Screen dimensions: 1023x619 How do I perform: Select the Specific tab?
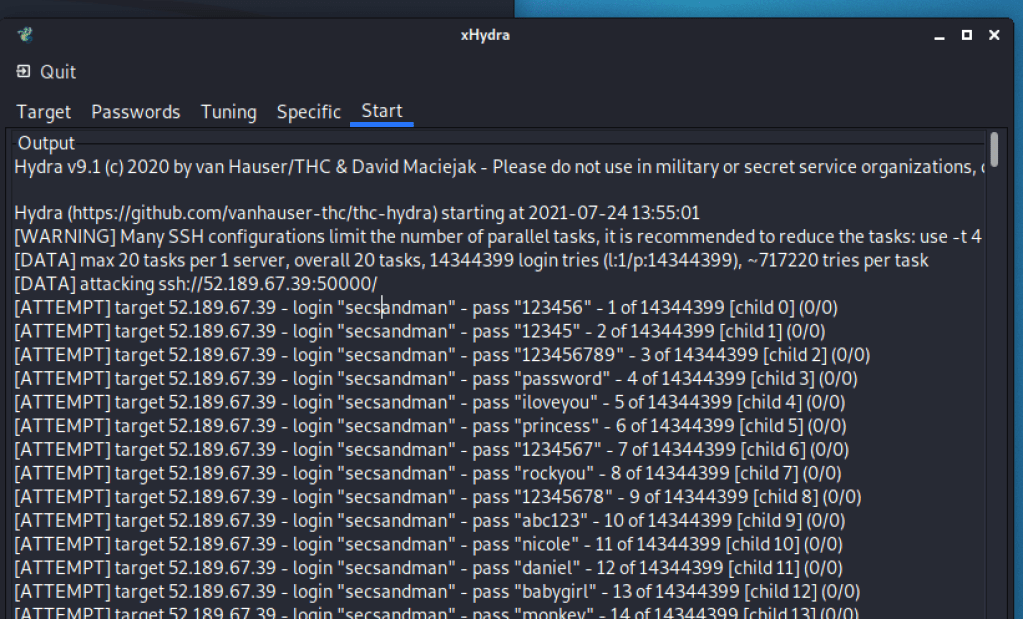(x=308, y=112)
